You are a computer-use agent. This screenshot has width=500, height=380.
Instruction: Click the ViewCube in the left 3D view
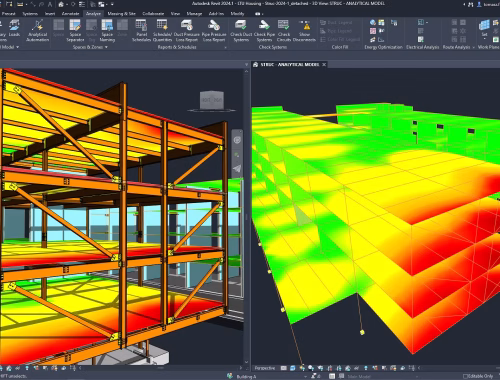click(211, 100)
